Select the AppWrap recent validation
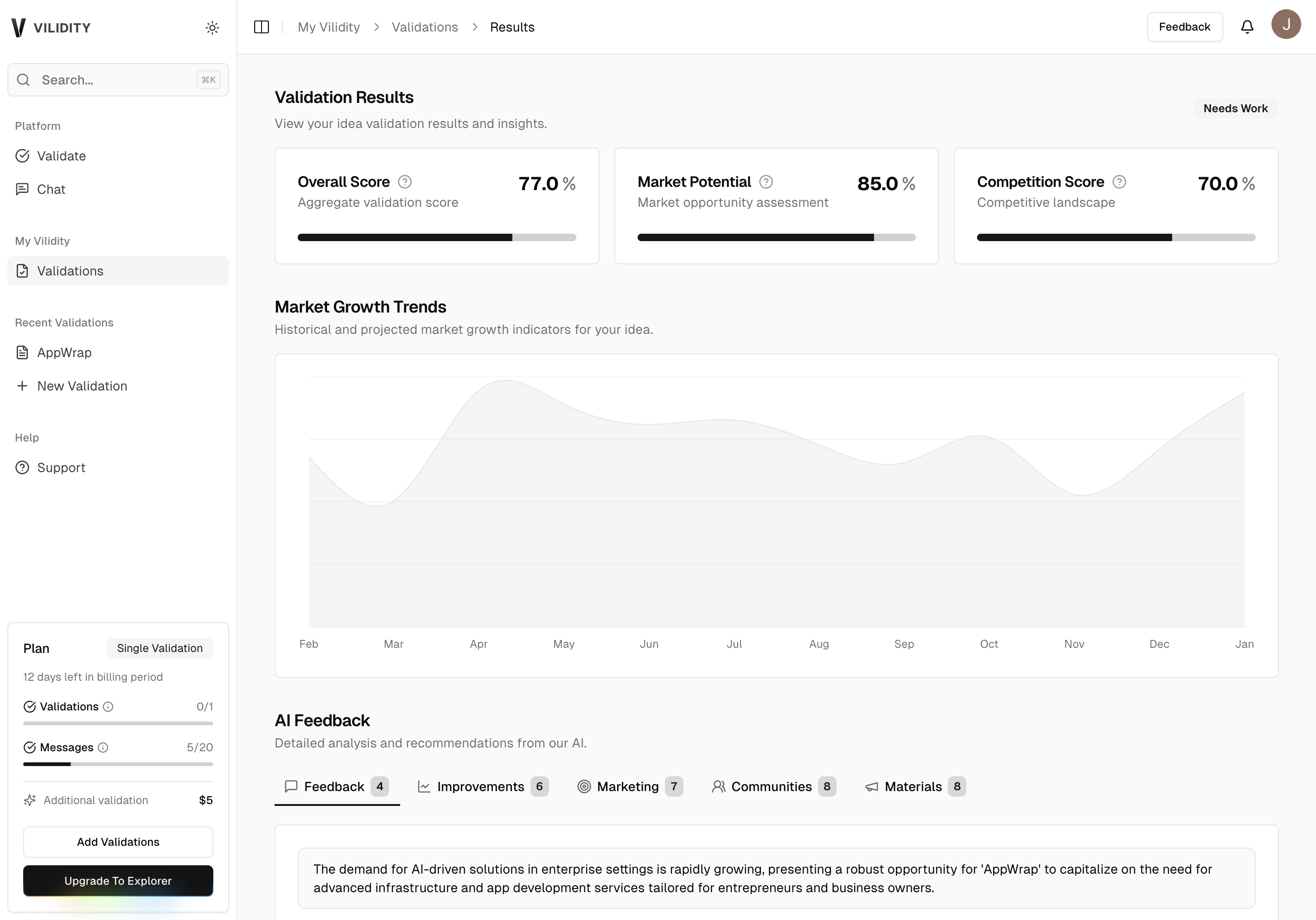 coord(64,352)
